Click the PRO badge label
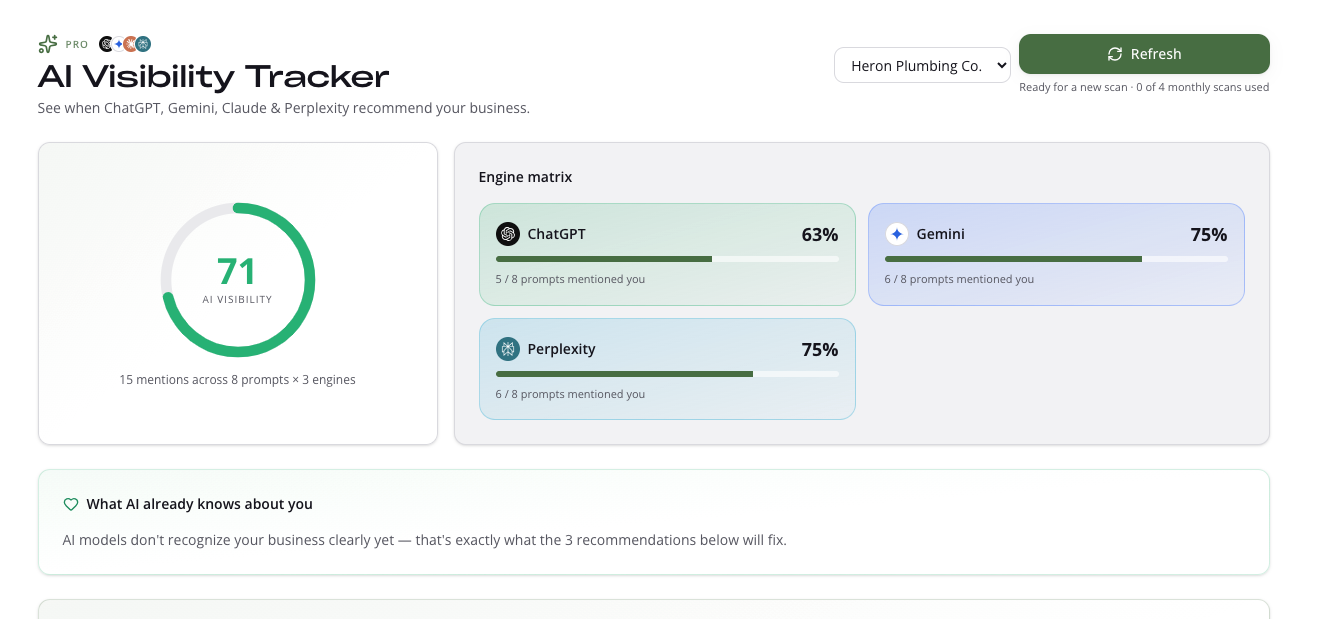Screen dimensions: 1332x619 77,44
